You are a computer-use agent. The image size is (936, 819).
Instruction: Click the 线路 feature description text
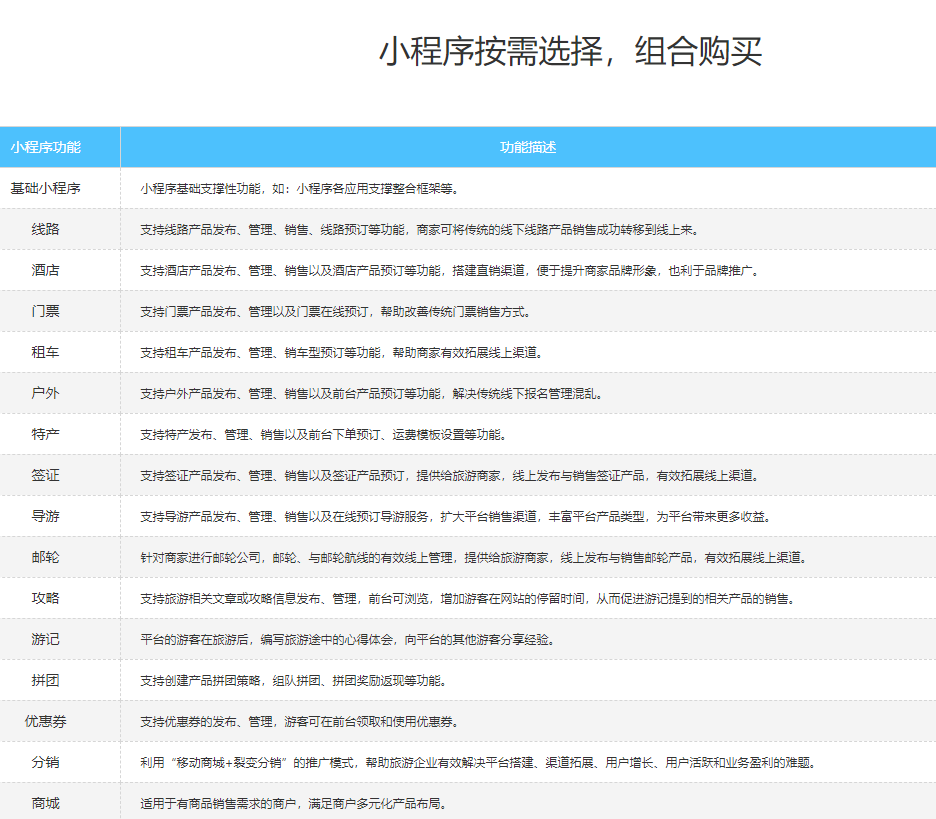(420, 228)
